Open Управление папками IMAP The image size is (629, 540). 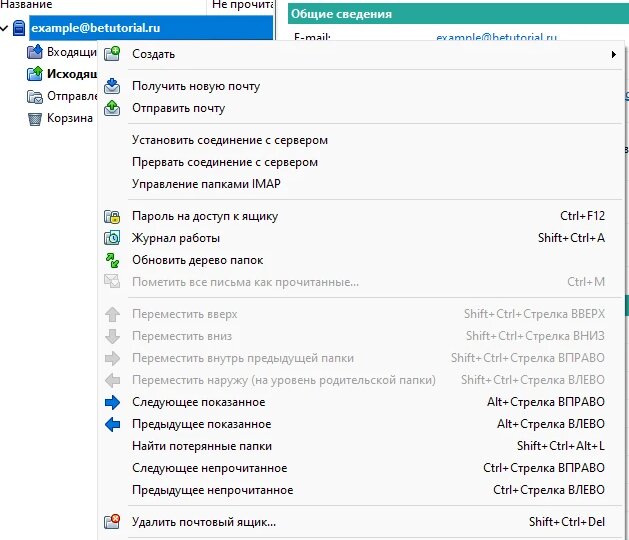[361, 184]
